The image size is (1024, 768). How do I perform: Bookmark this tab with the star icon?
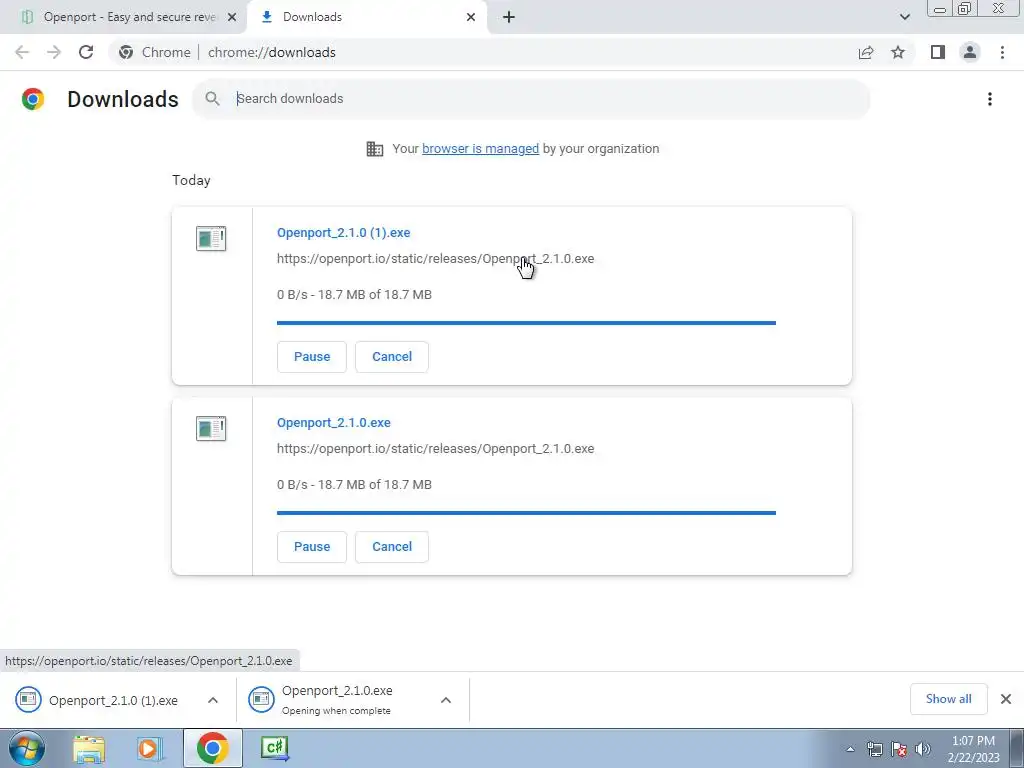(x=898, y=52)
